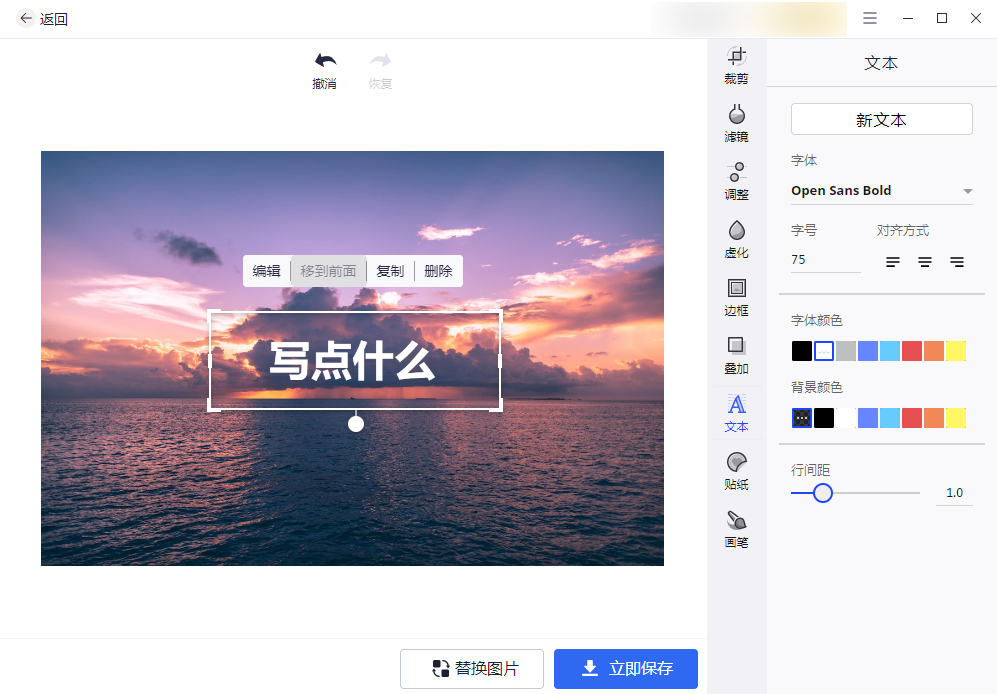
Task: Open the 贴纸 (Sticker) panel
Action: click(x=736, y=470)
